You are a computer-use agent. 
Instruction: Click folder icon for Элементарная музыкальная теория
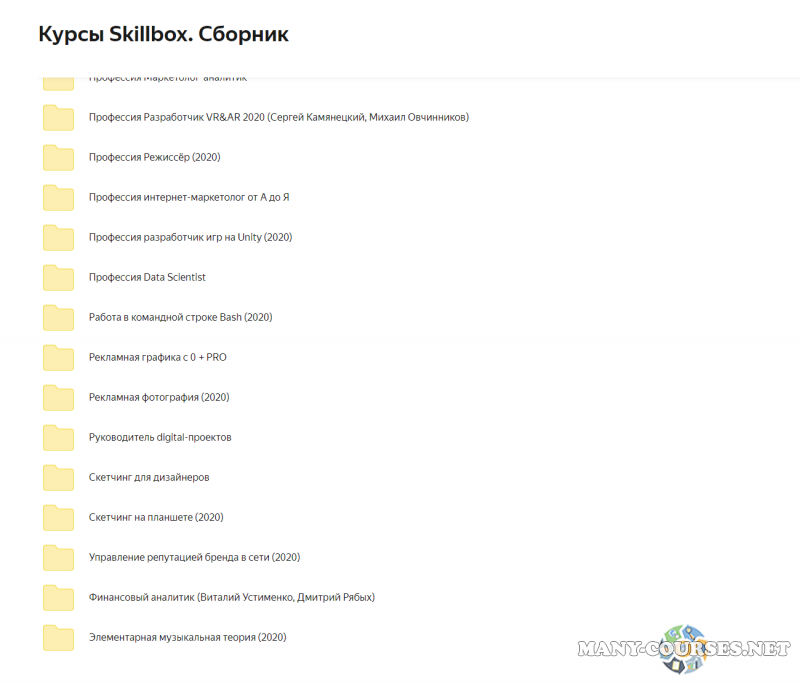click(58, 638)
